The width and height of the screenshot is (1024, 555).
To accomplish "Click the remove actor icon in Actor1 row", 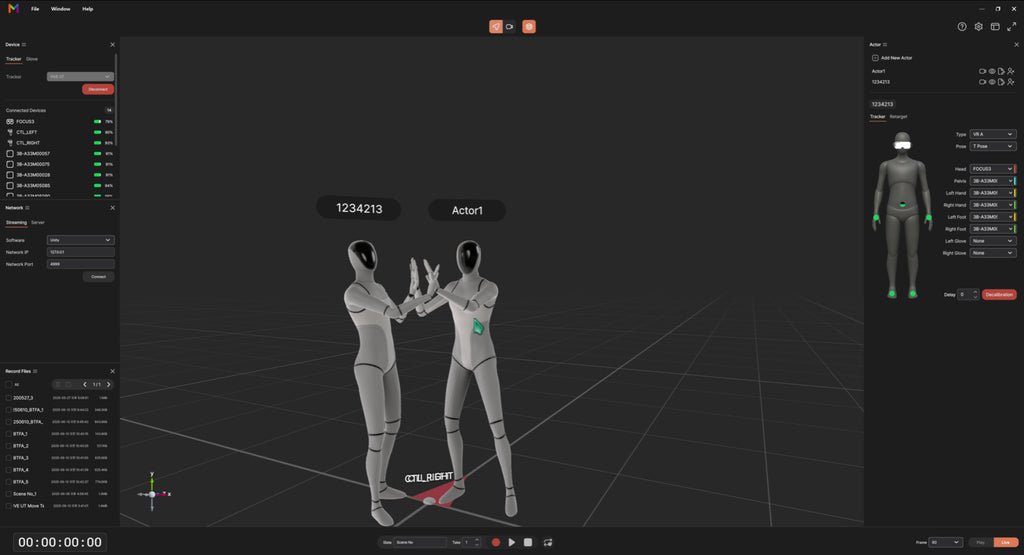I will point(1011,71).
